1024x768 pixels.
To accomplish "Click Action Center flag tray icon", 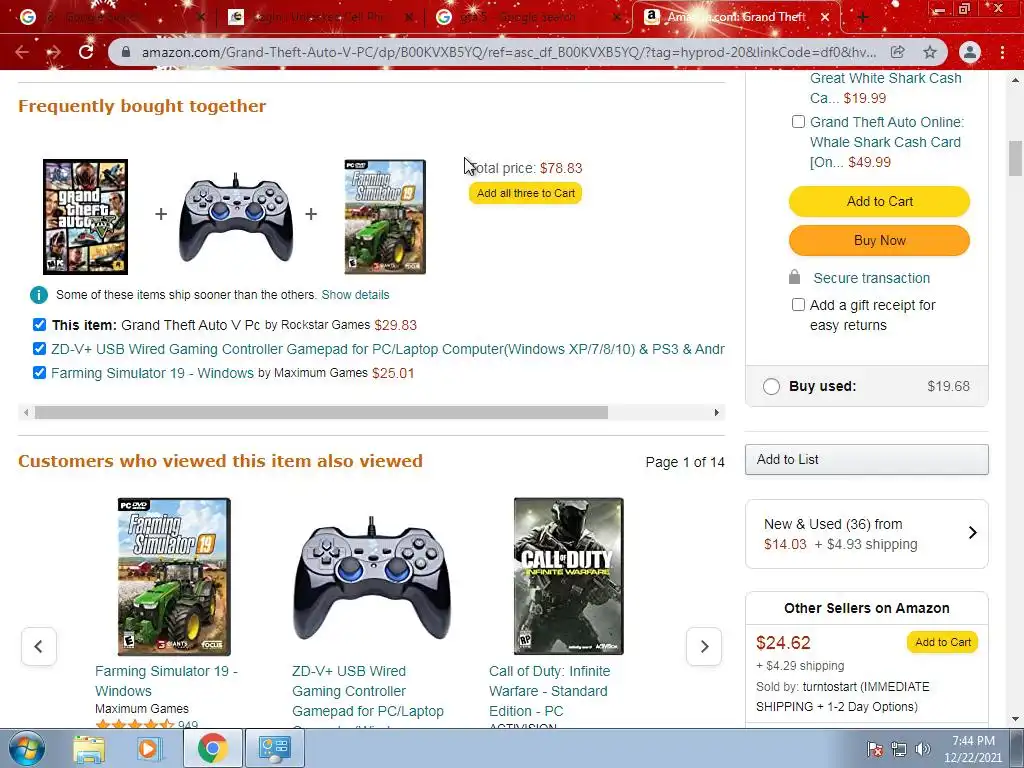I will [874, 749].
